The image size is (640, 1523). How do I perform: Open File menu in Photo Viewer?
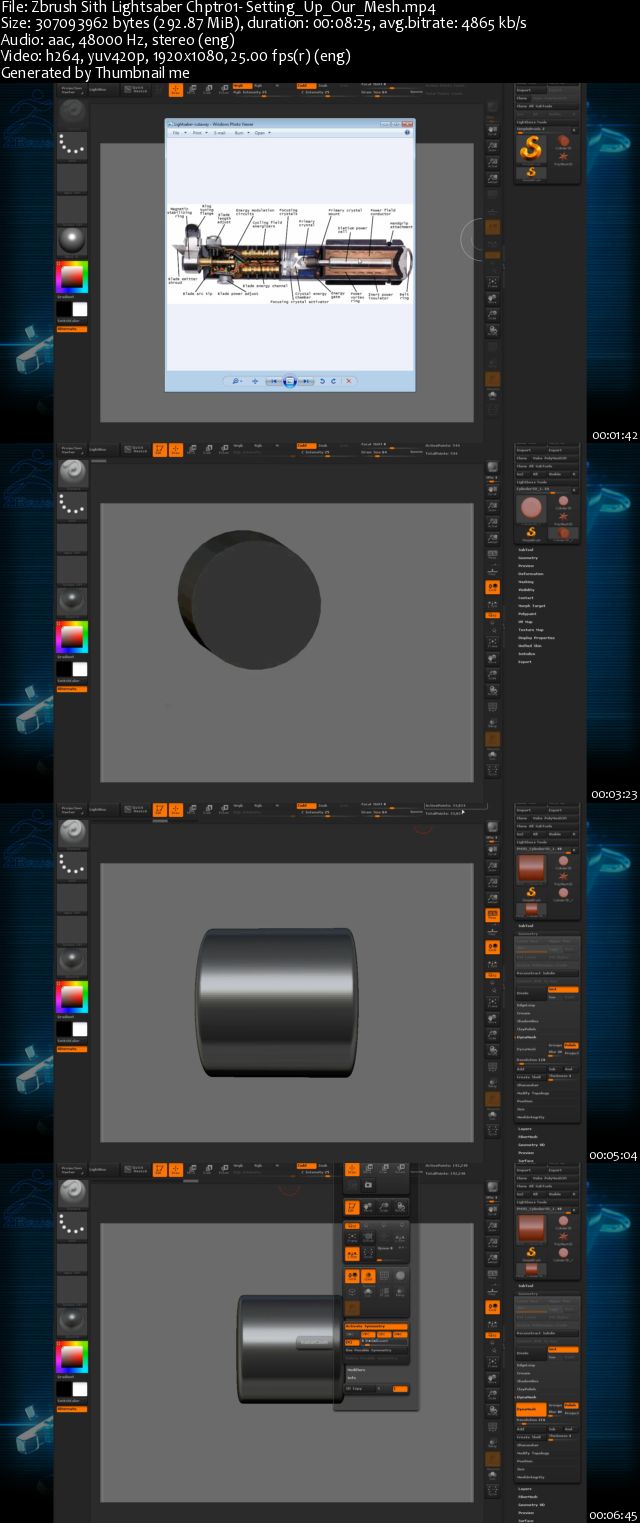pyautogui.click(x=176, y=133)
